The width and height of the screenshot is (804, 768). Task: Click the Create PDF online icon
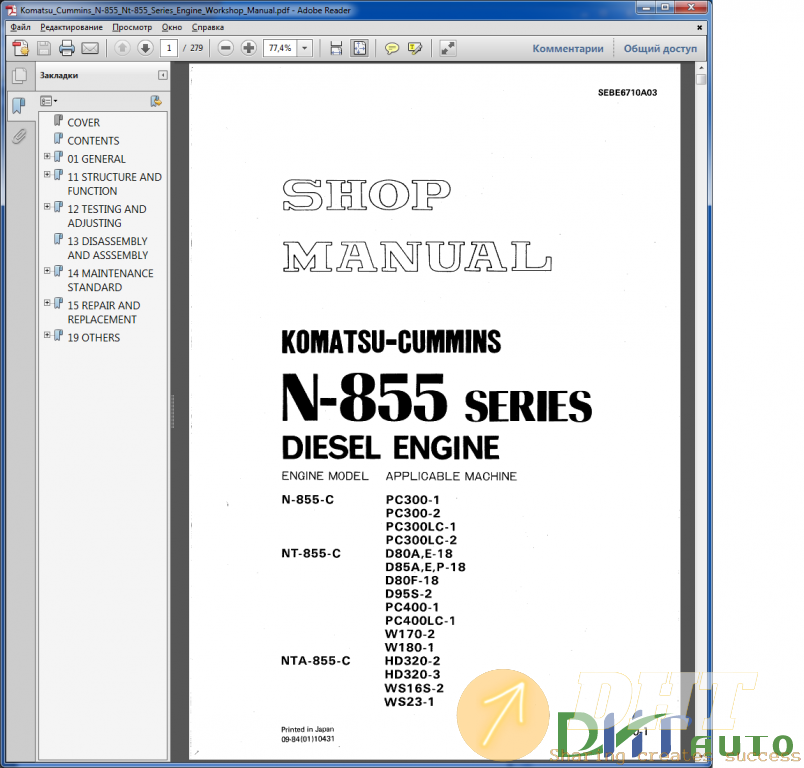(x=21, y=48)
